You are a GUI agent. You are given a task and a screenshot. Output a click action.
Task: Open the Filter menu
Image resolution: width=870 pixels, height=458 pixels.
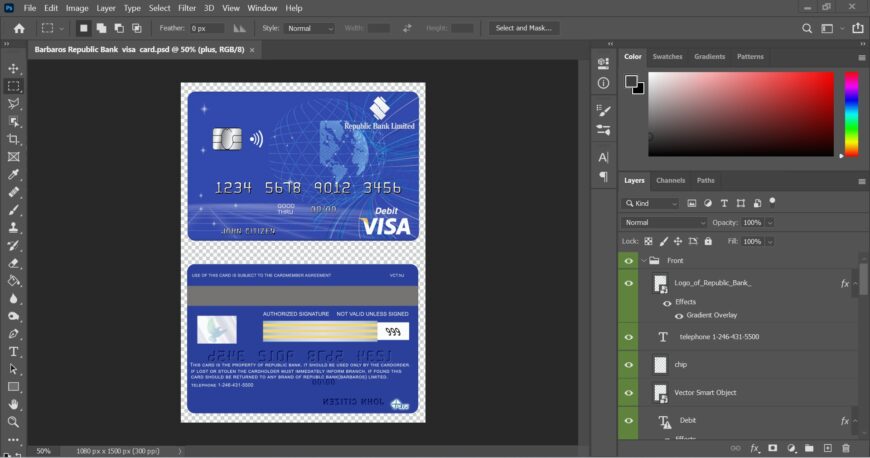pyautogui.click(x=187, y=8)
